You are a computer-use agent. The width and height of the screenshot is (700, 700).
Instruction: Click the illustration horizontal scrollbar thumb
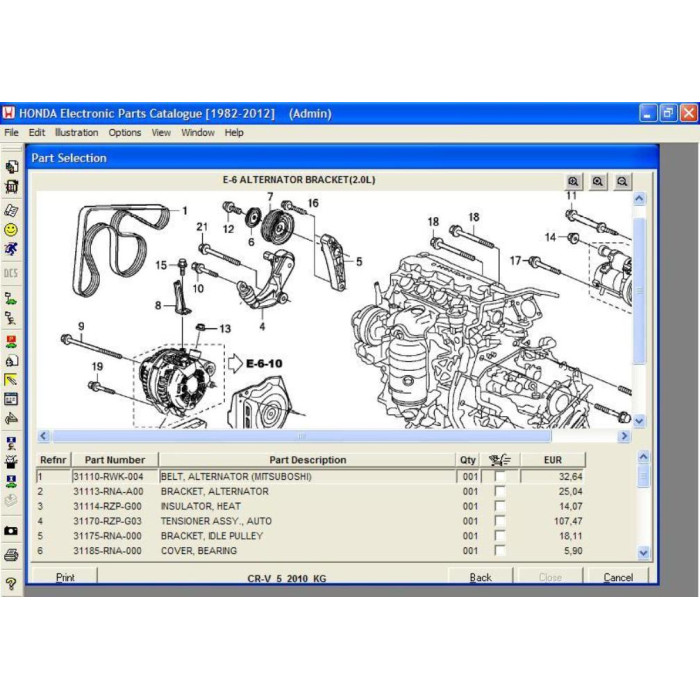point(302,436)
